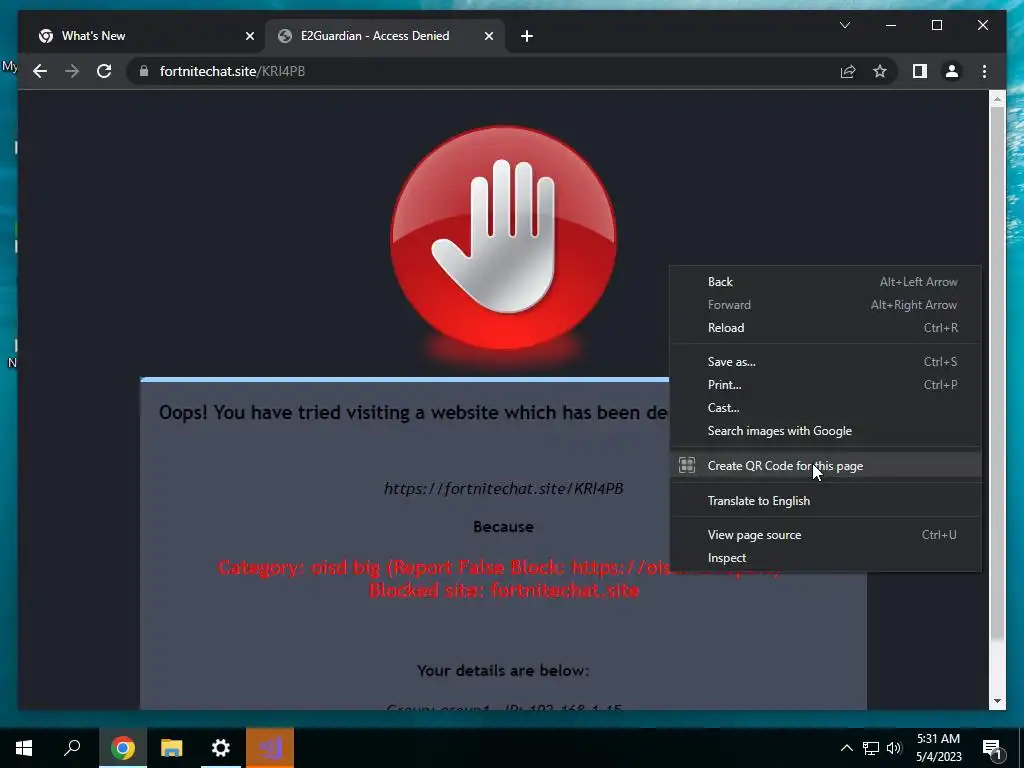Image resolution: width=1024 pixels, height=768 pixels.
Task: Open a new tab with the plus button
Action: [527, 36]
